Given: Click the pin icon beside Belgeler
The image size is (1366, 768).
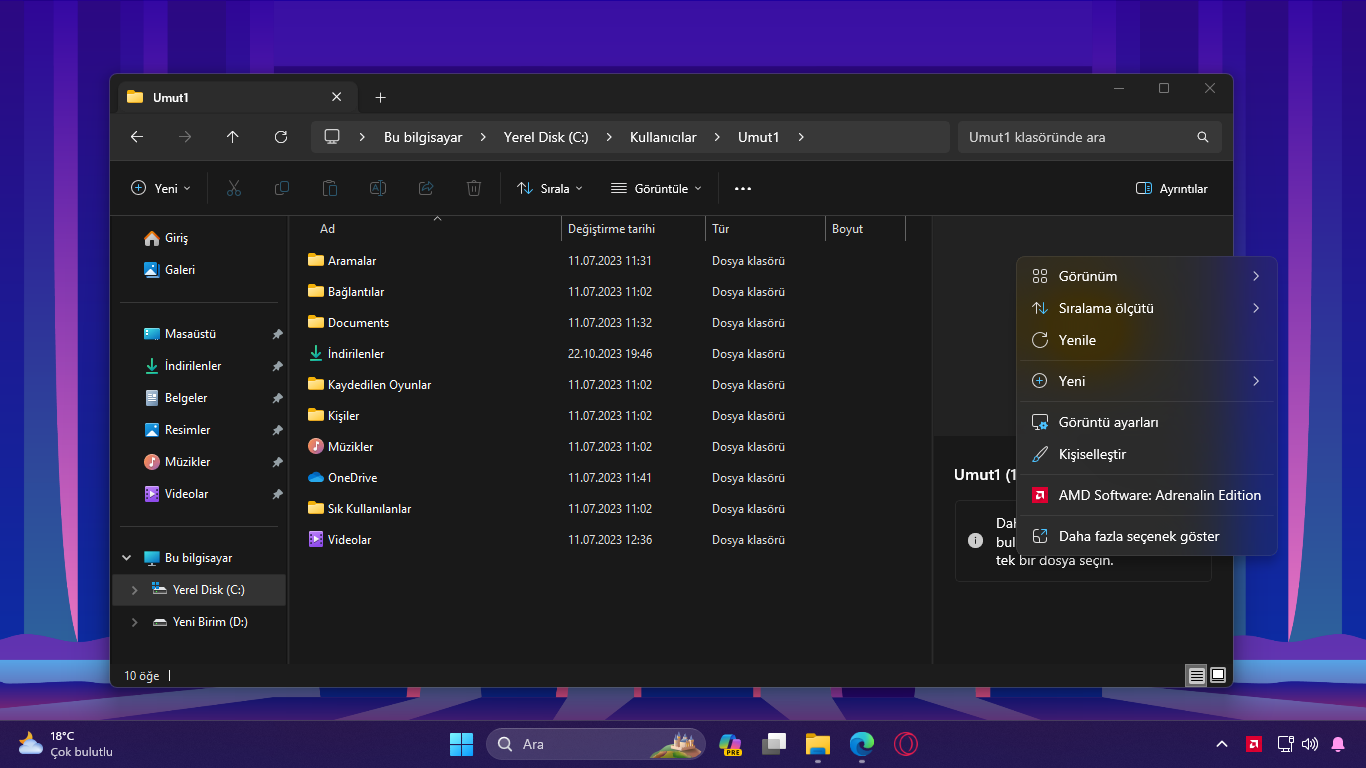Looking at the screenshot, I should 277,398.
